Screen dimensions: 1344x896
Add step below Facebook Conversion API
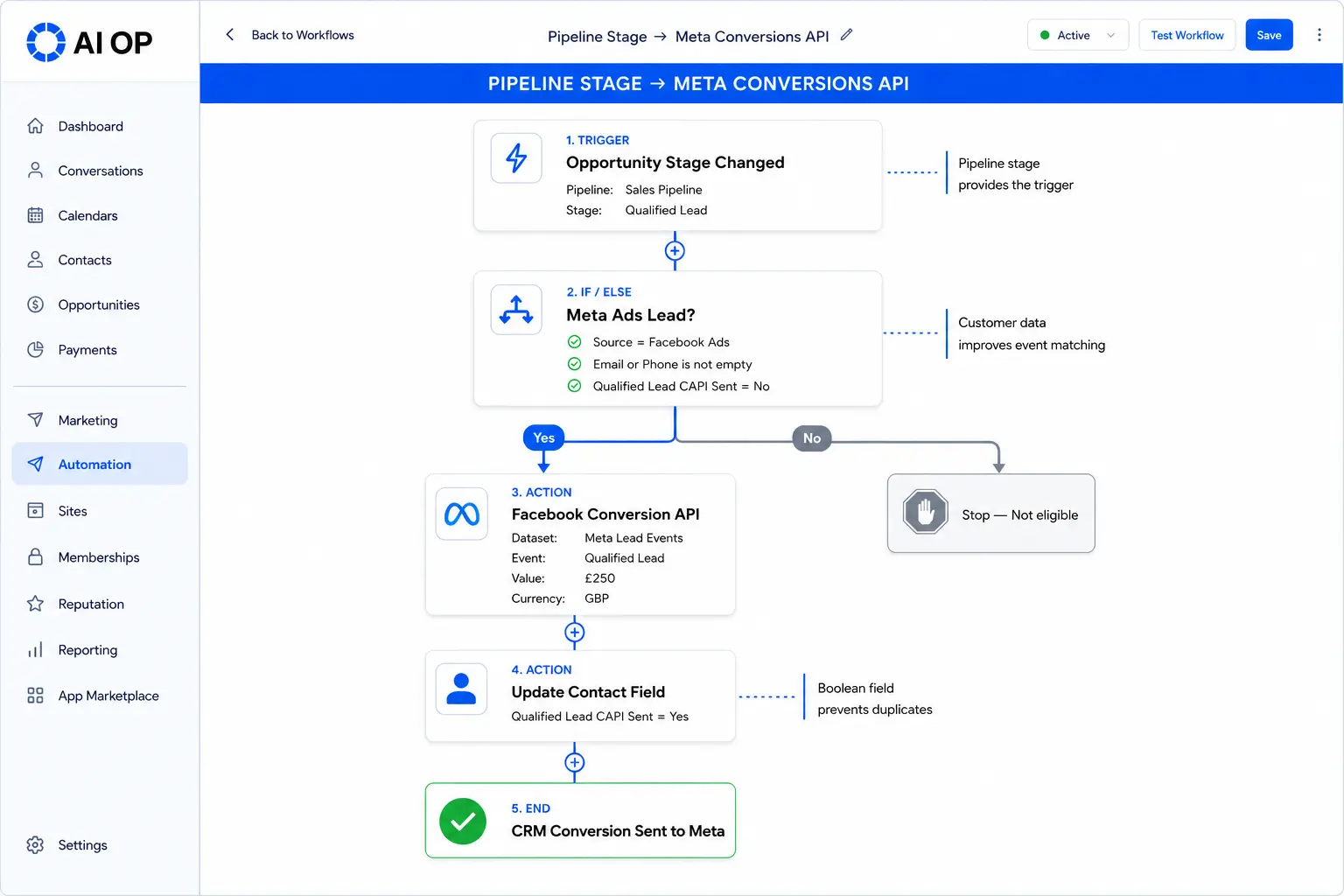click(575, 633)
